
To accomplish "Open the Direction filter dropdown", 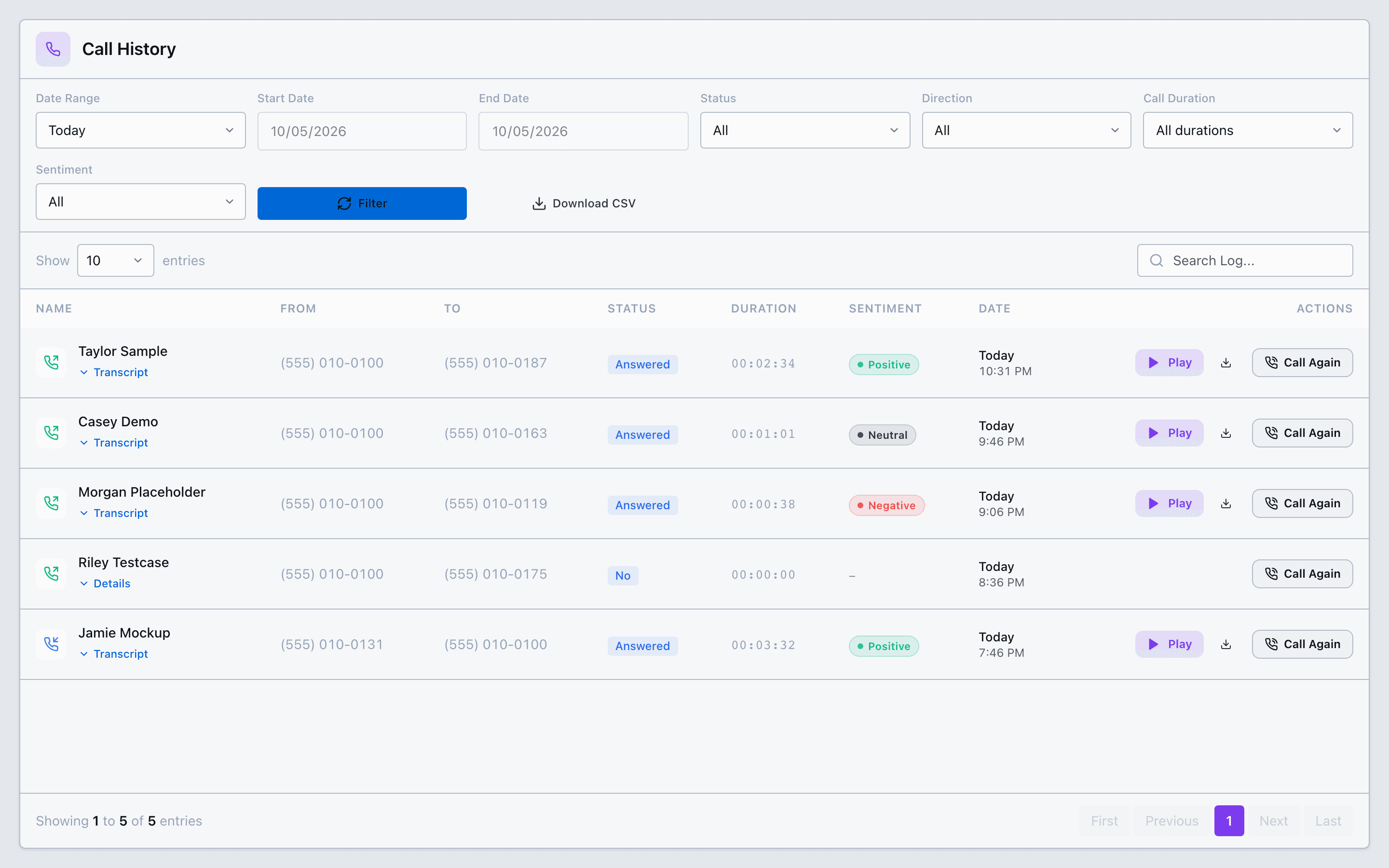I will (1026, 130).
